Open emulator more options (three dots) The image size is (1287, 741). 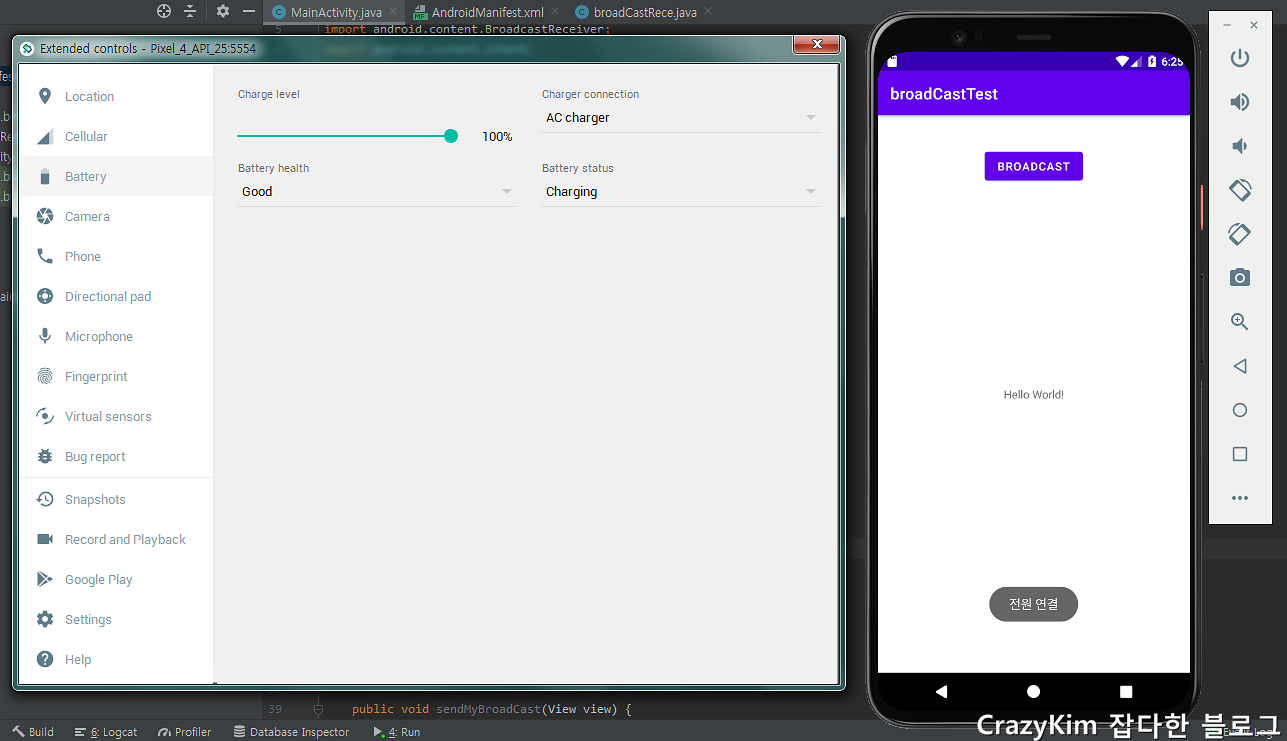1240,498
